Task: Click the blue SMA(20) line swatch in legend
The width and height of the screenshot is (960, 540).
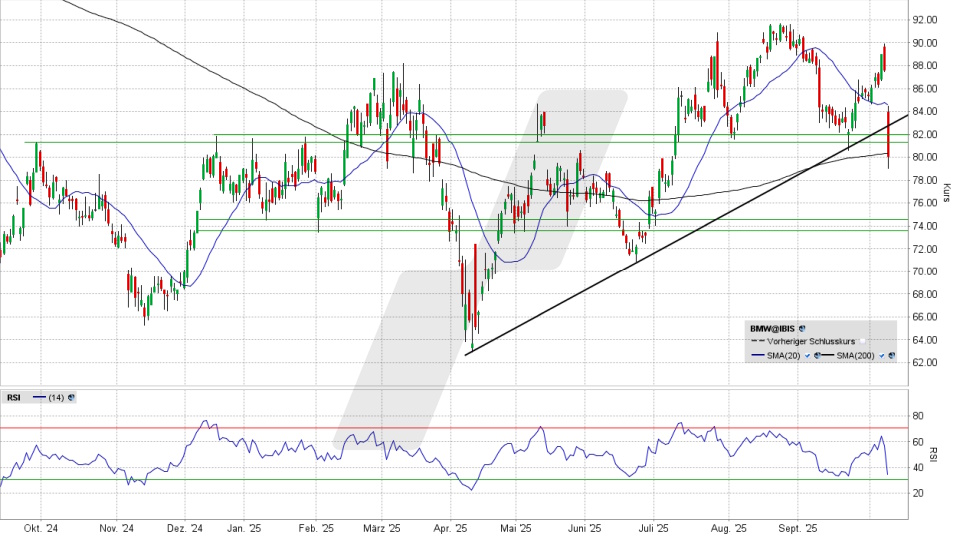Action: [x=758, y=355]
